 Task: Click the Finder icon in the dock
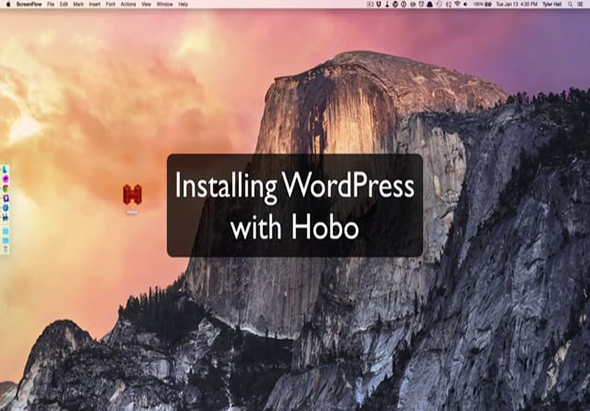pos(5,170)
